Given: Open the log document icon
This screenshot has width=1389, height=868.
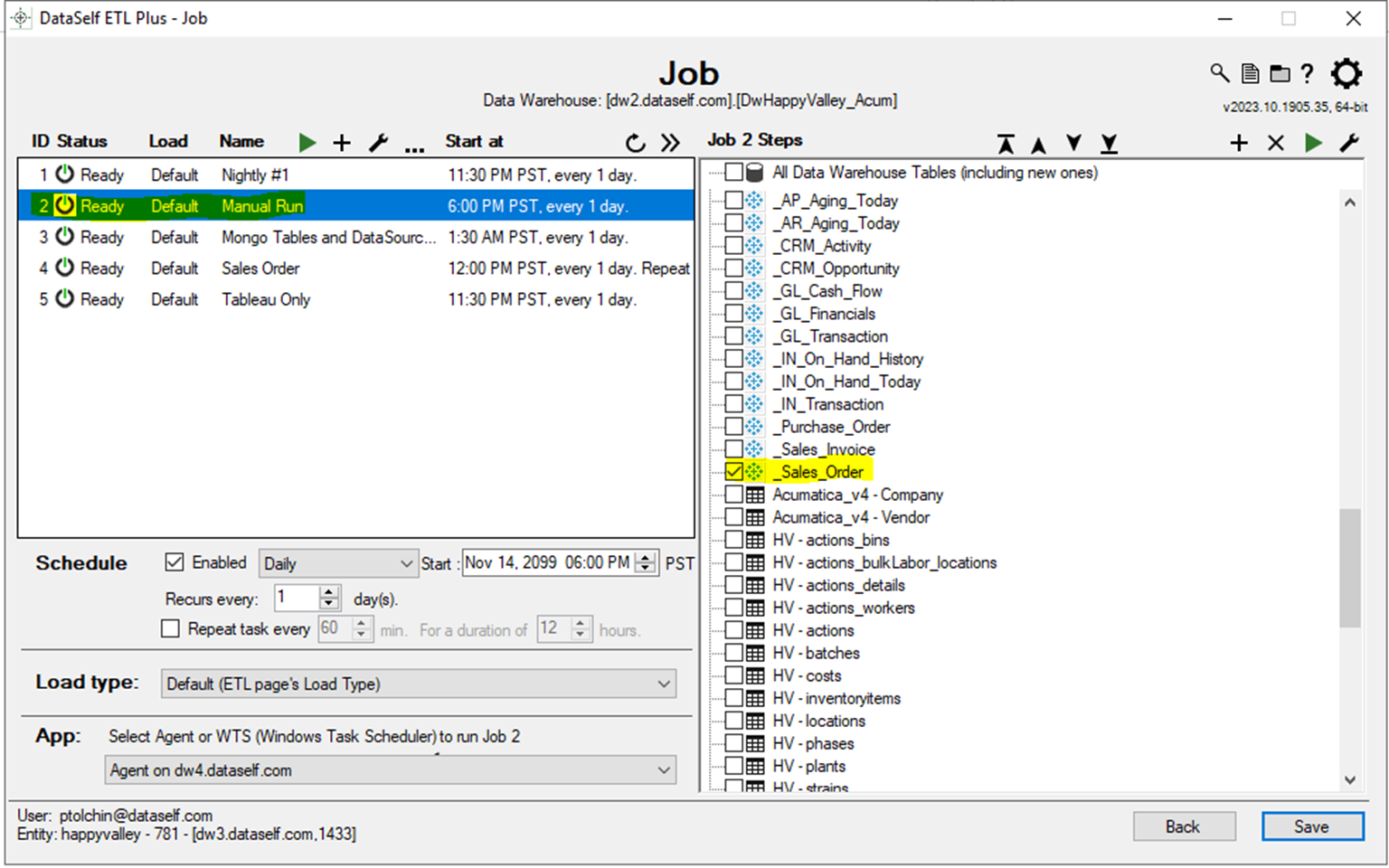Looking at the screenshot, I should (x=1250, y=73).
